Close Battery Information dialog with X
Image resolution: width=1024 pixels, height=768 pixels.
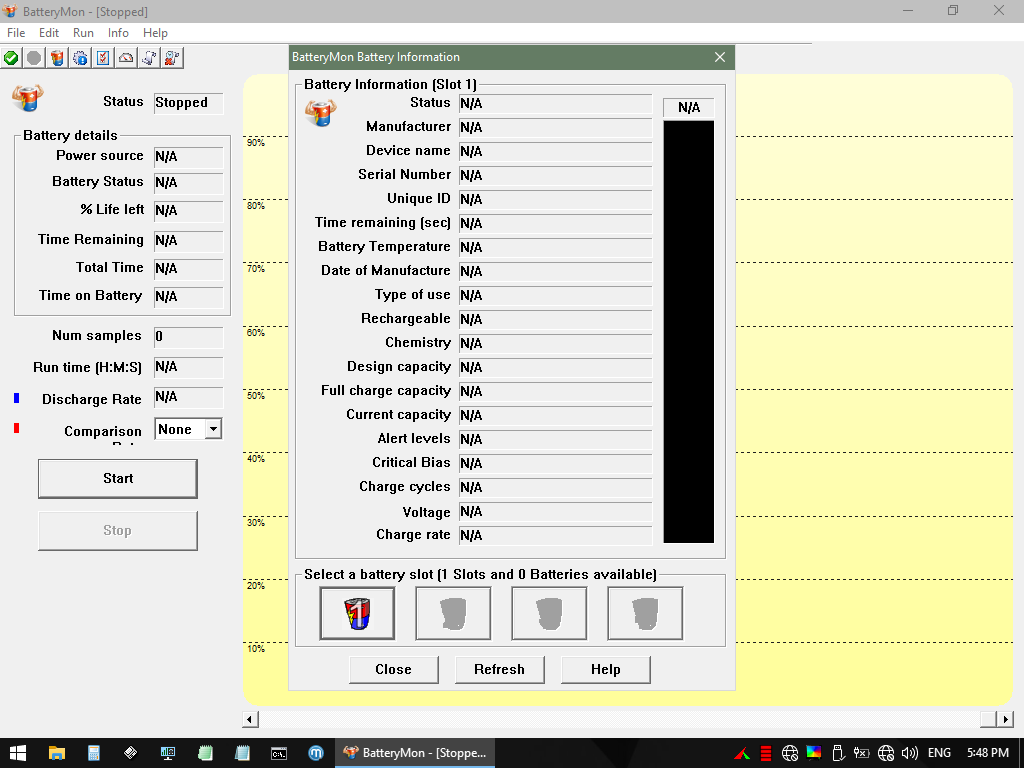tap(720, 57)
